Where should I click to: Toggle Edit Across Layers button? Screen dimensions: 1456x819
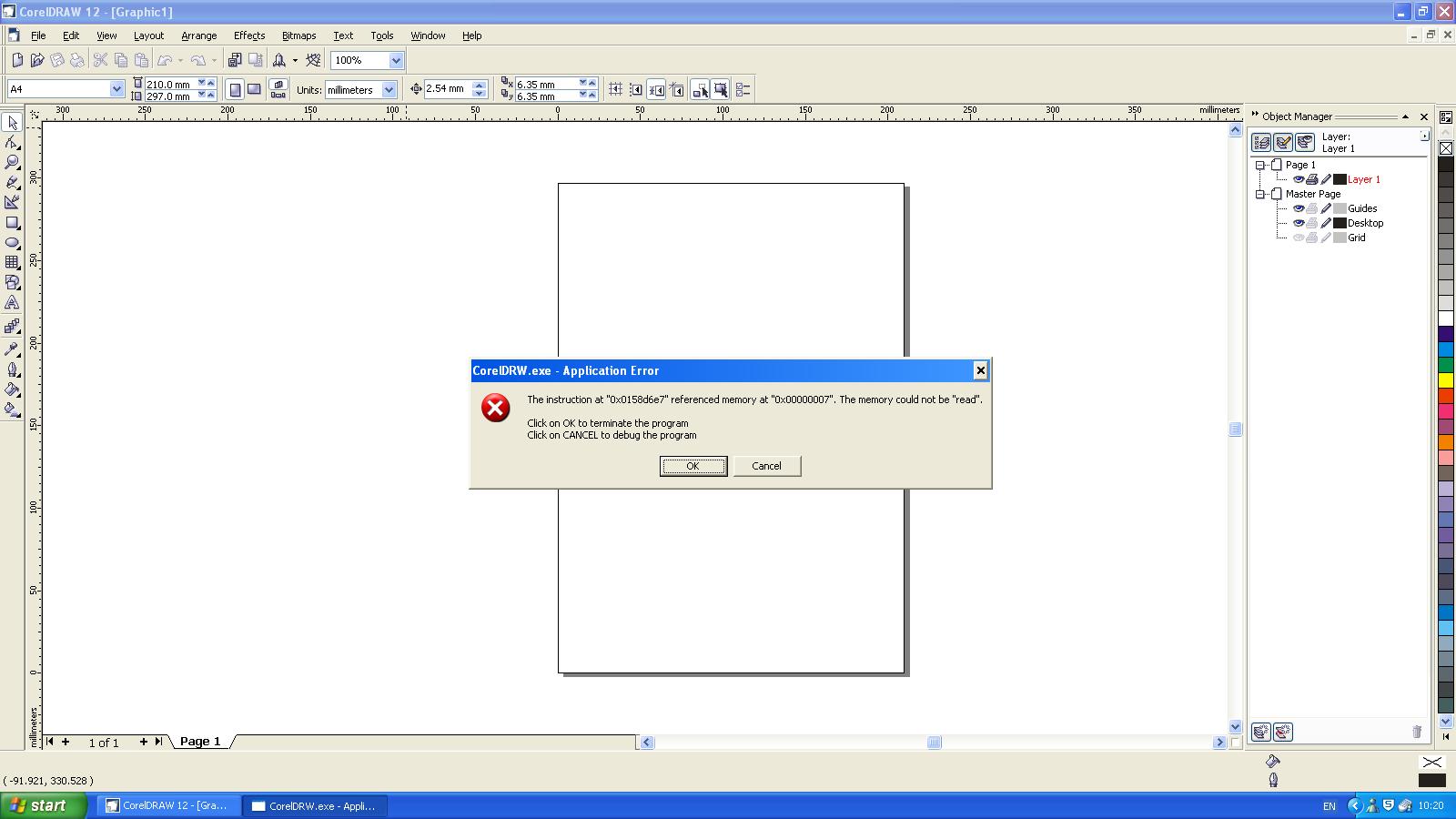point(1283,142)
